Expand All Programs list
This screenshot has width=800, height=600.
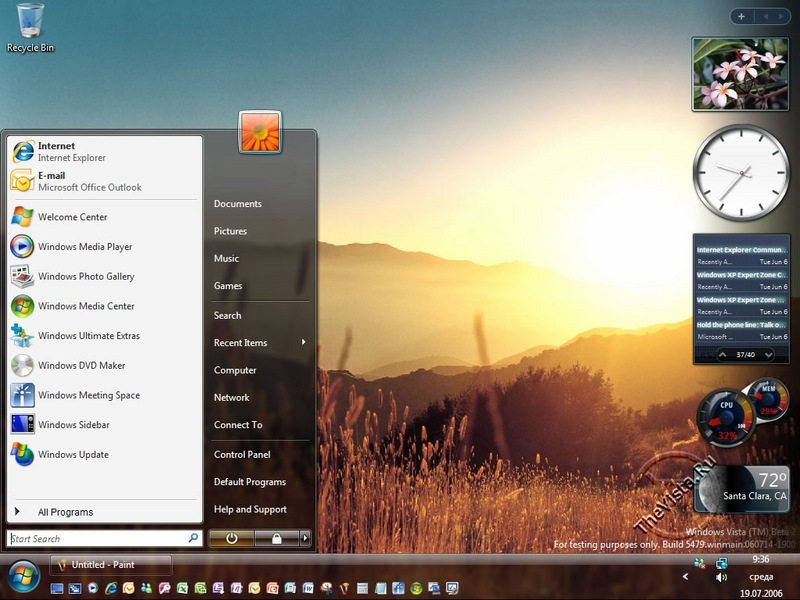65,512
